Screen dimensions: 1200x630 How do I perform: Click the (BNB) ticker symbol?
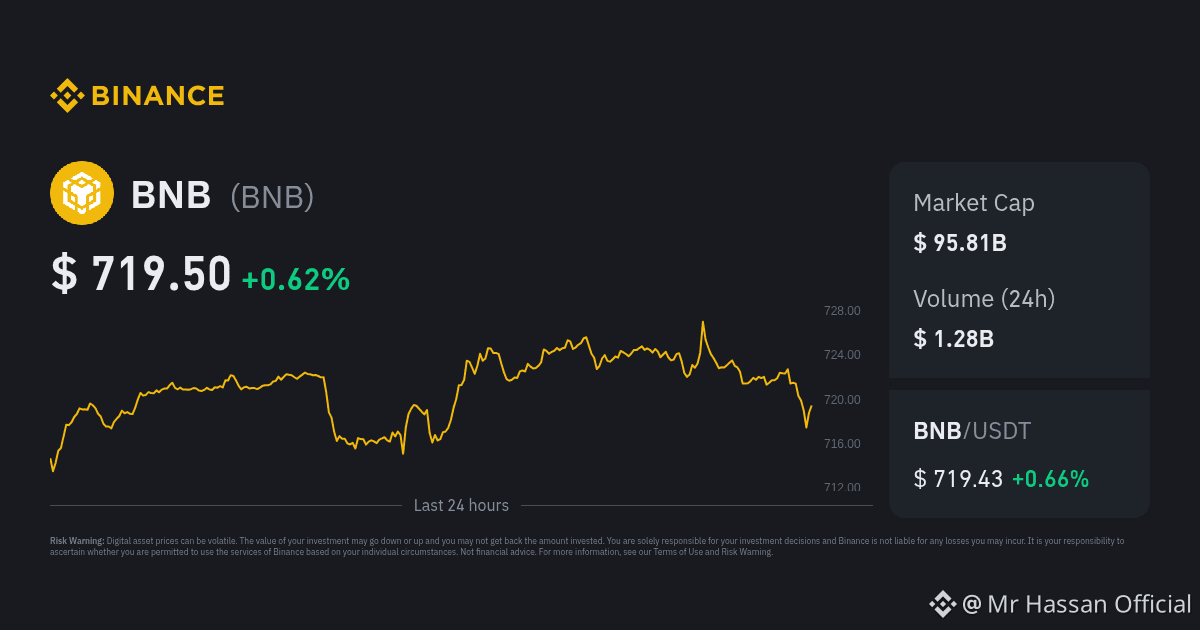(x=272, y=197)
